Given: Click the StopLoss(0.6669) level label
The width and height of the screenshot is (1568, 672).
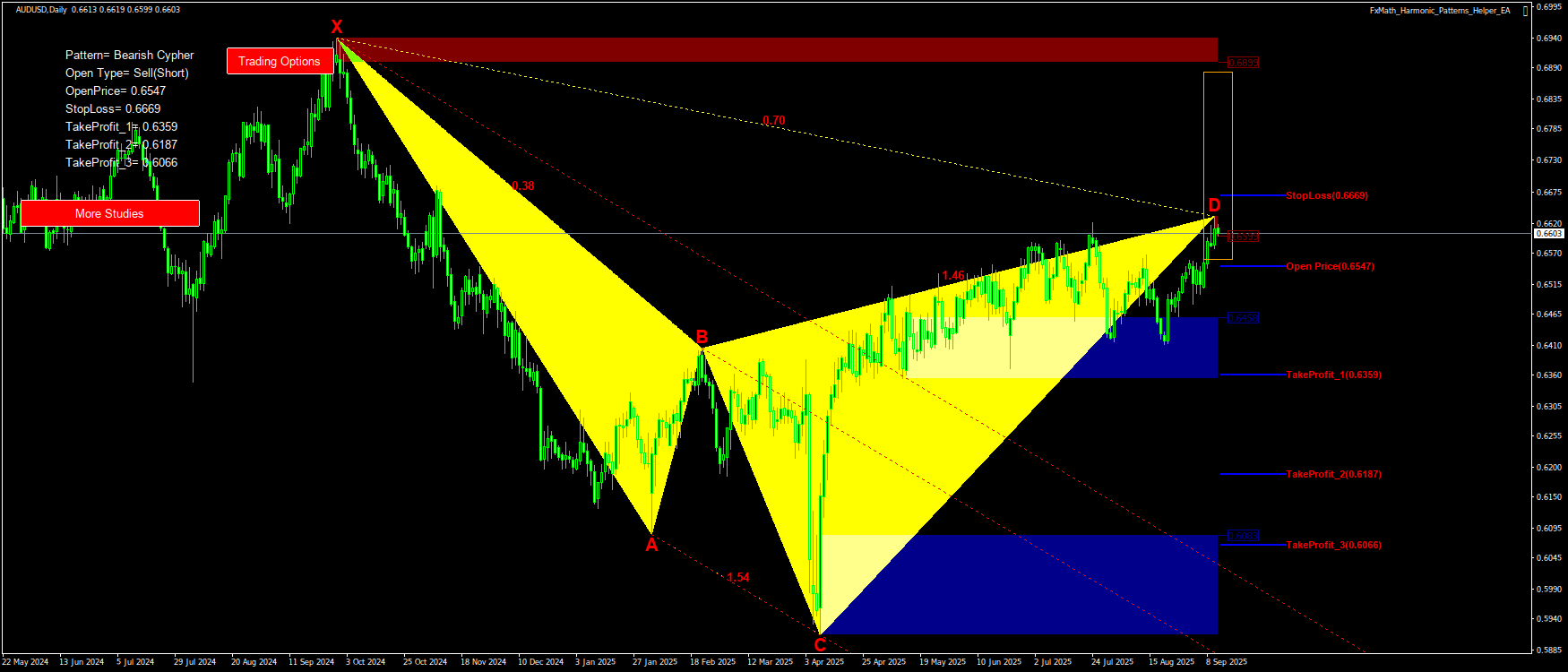Looking at the screenshot, I should click(x=1326, y=195).
